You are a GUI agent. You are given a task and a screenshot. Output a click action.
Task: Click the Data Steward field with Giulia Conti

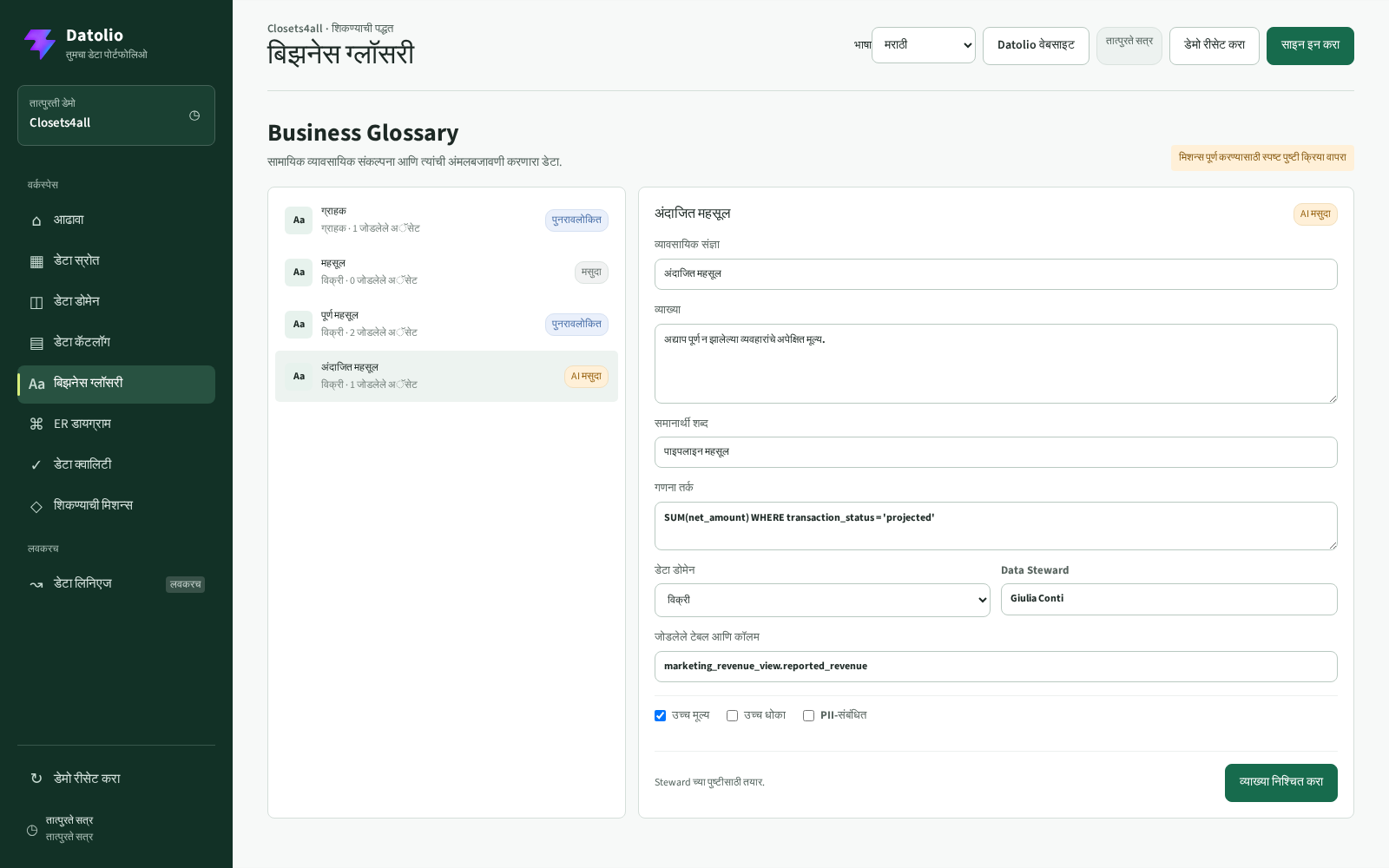[1169, 600]
